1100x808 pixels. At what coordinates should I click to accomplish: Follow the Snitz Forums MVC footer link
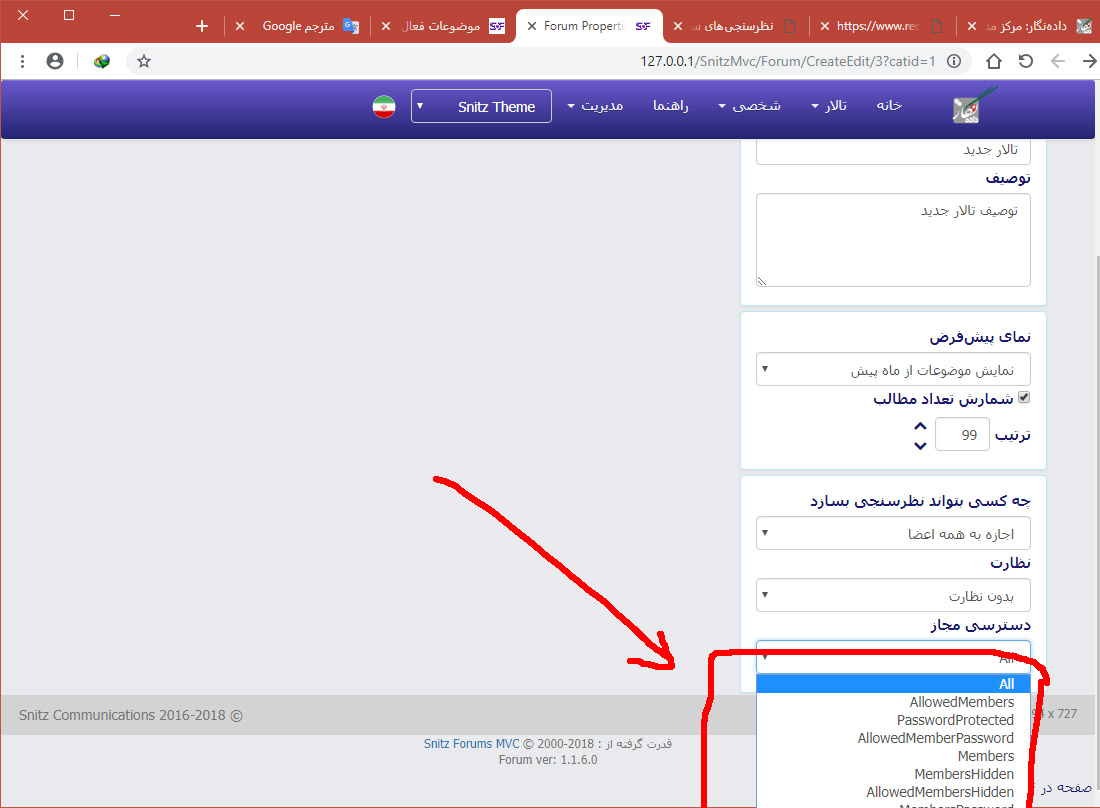pyautogui.click(x=472, y=744)
